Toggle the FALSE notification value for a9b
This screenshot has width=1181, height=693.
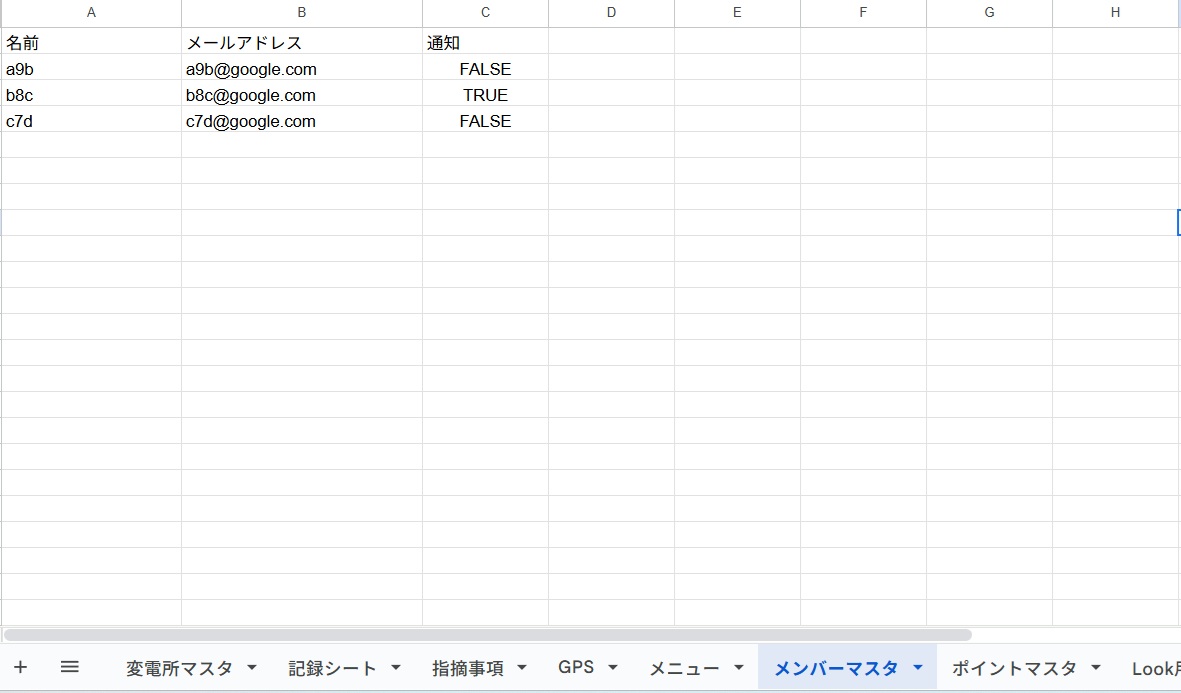tap(485, 70)
